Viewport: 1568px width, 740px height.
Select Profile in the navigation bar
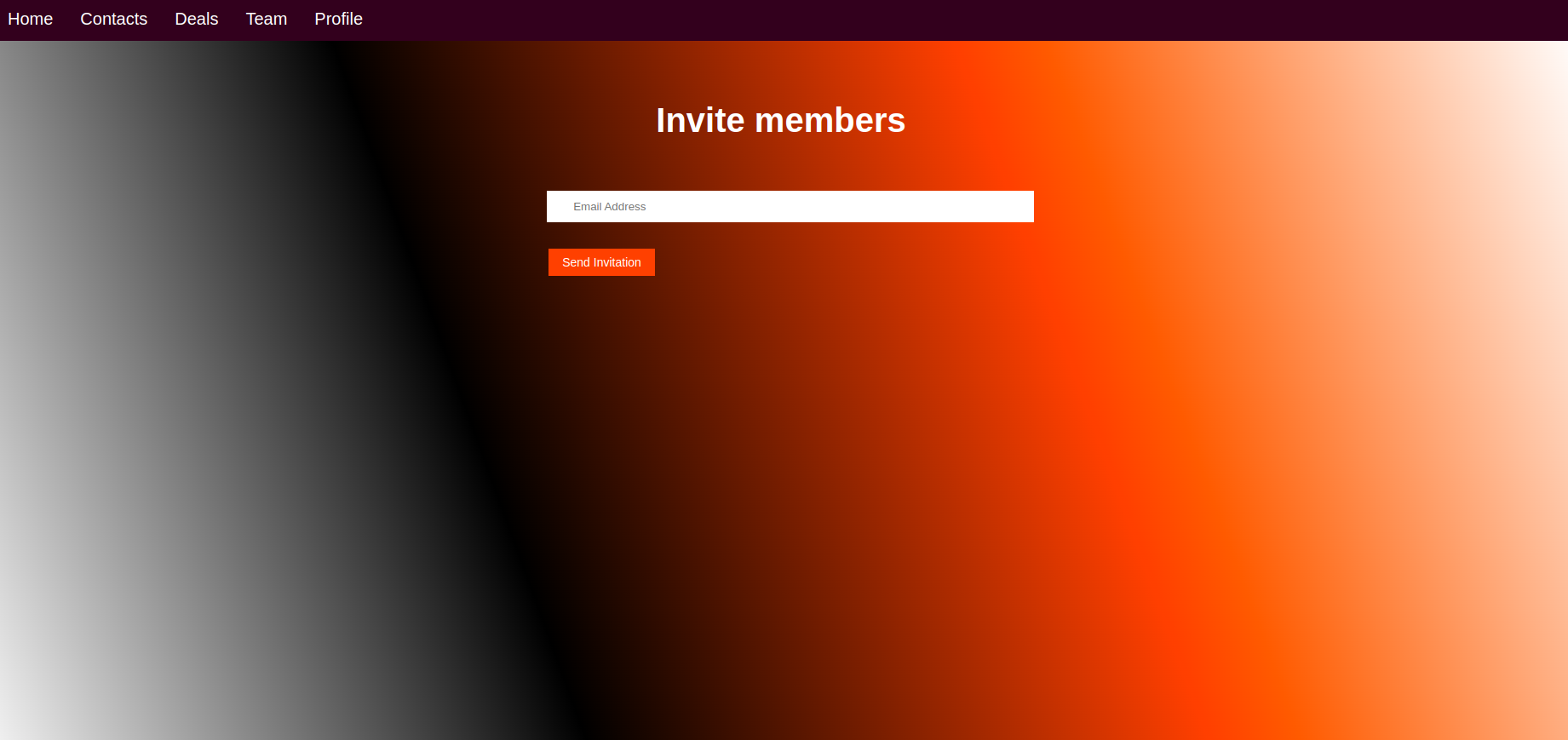click(338, 19)
